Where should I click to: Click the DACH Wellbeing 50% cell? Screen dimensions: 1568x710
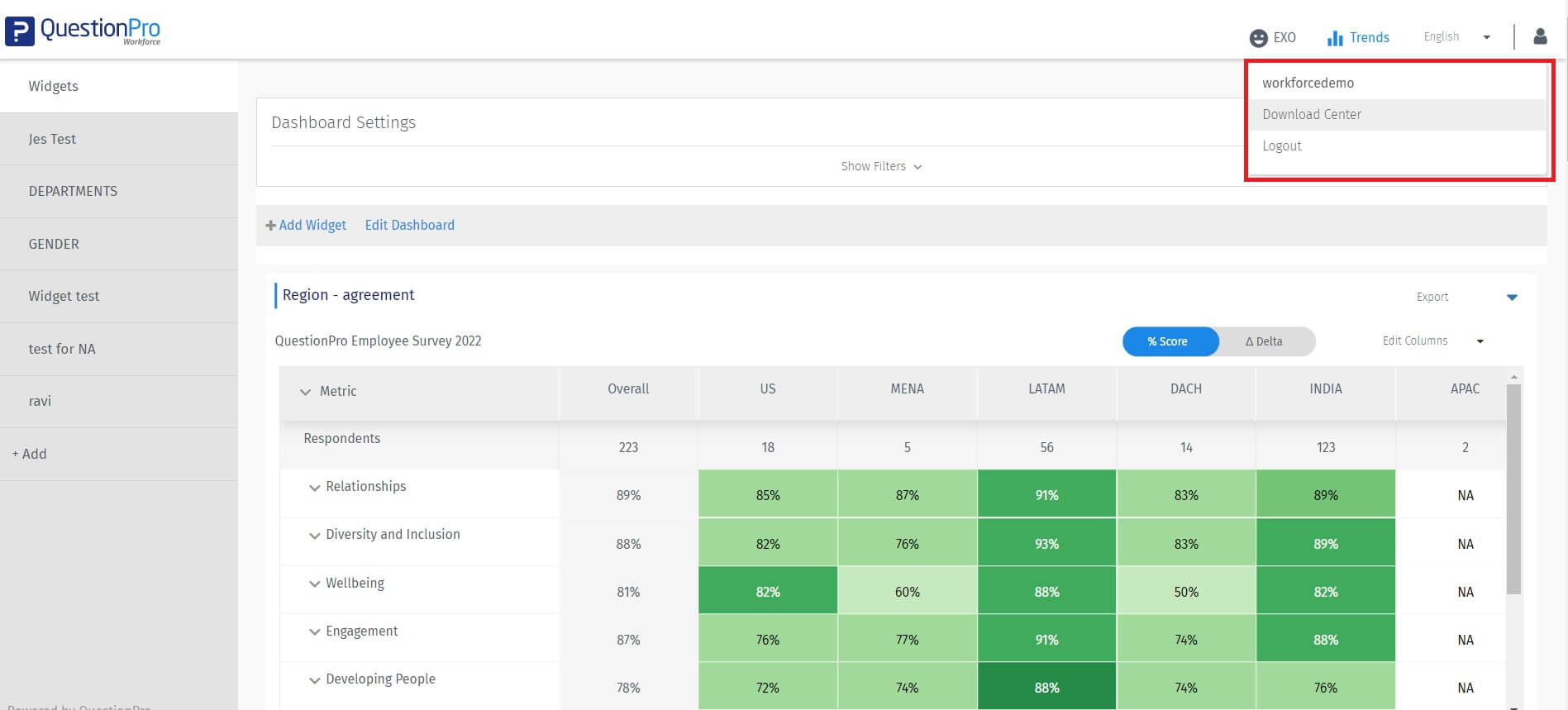coord(1186,591)
